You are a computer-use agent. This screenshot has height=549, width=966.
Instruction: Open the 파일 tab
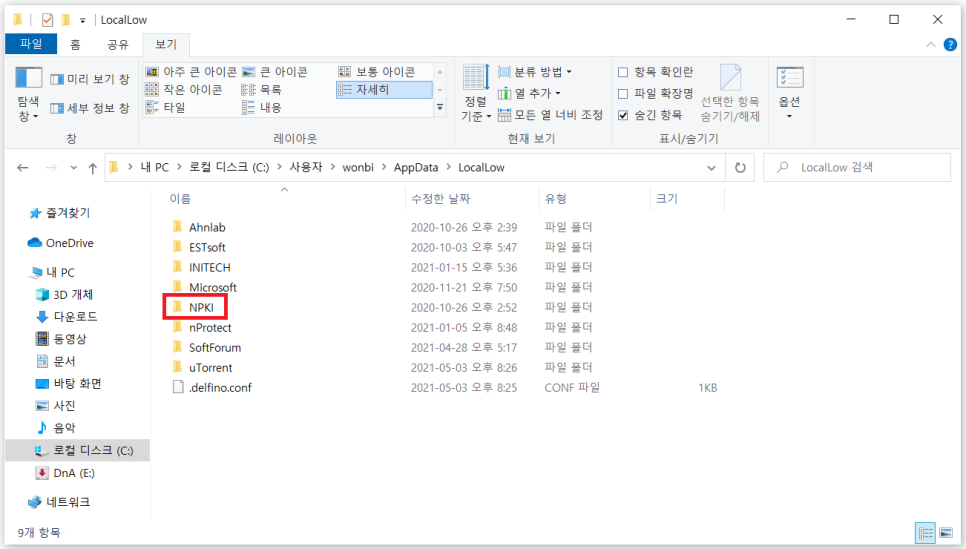click(31, 44)
